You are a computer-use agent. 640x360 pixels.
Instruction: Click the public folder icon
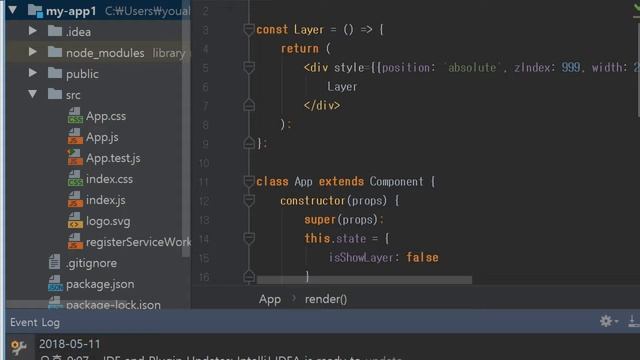pyautogui.click(x=55, y=73)
